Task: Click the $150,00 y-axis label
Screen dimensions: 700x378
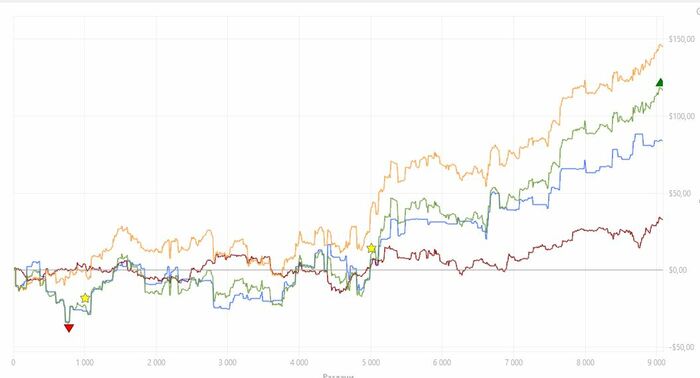Action: pyautogui.click(x=682, y=39)
